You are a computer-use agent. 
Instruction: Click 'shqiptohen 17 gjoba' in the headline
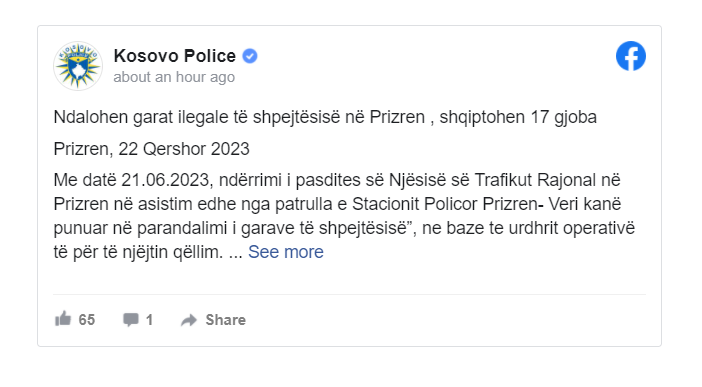pos(518,117)
